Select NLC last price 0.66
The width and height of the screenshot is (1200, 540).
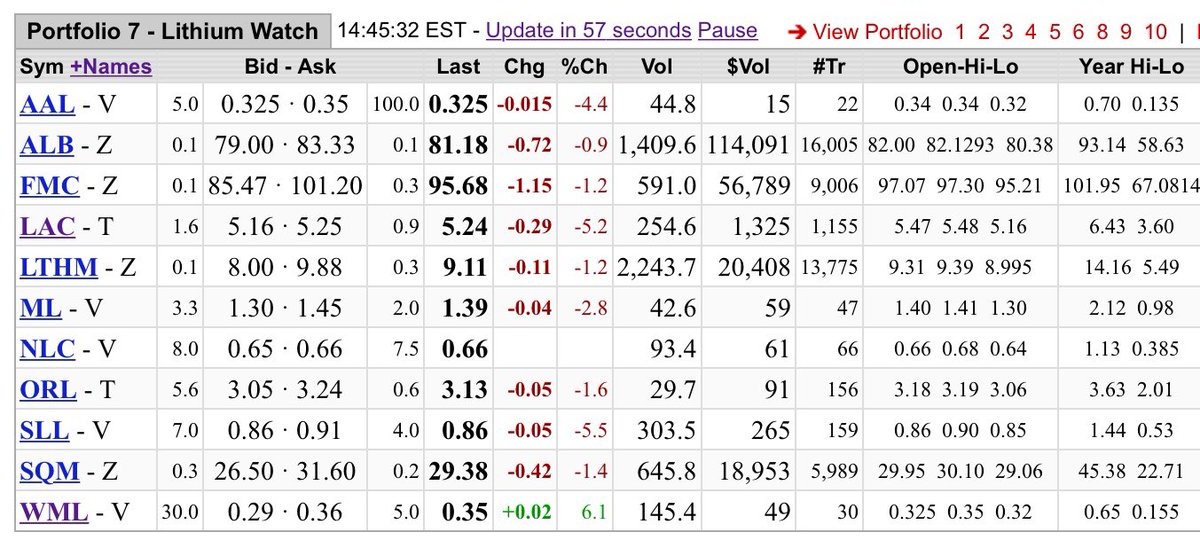coord(465,350)
